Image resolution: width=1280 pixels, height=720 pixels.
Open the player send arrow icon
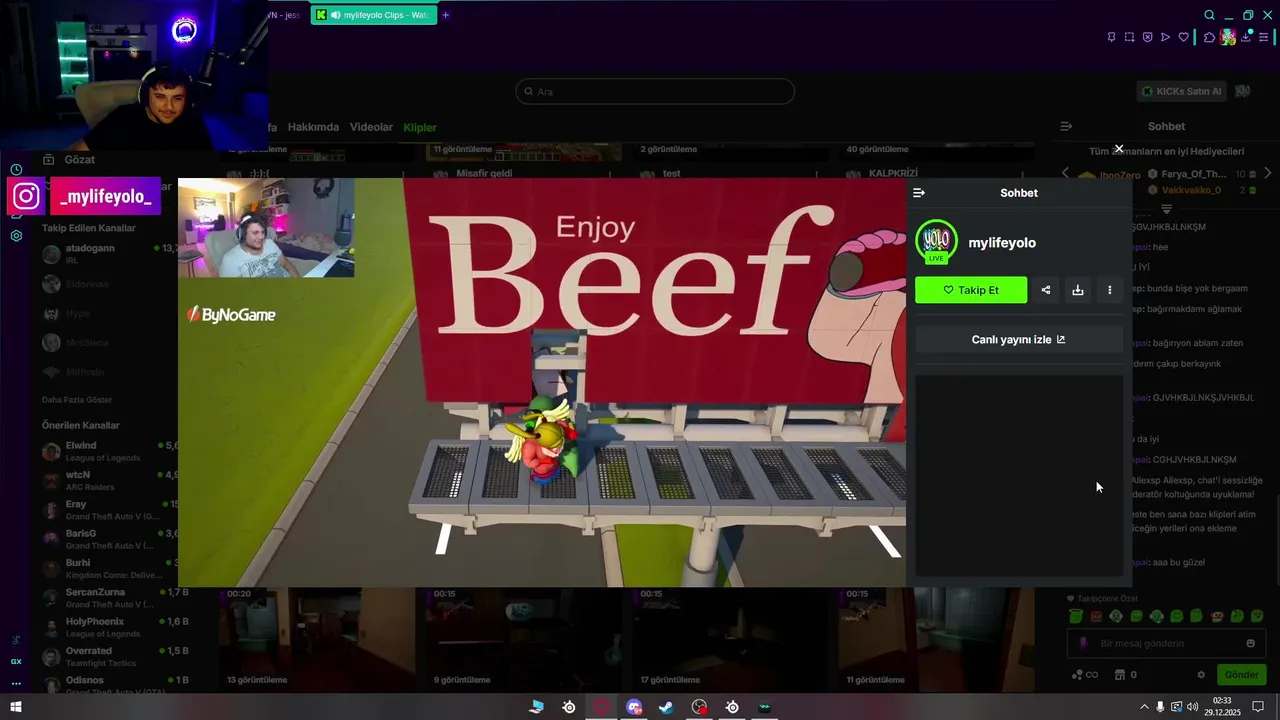pos(1165,37)
